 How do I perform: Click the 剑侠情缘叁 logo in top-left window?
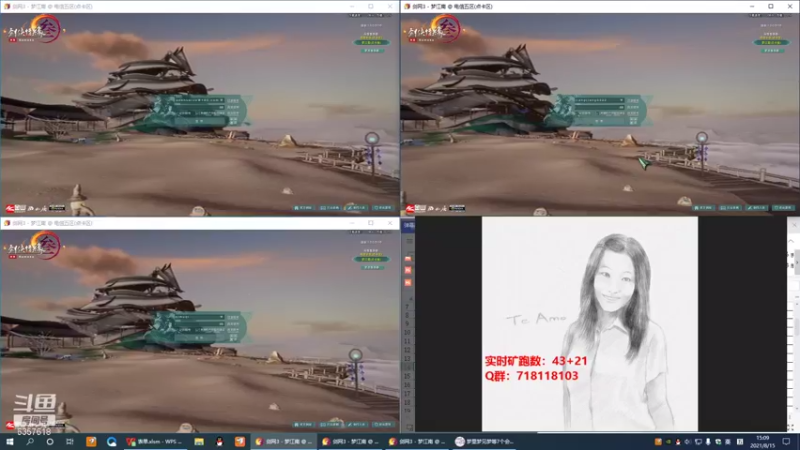click(x=35, y=30)
